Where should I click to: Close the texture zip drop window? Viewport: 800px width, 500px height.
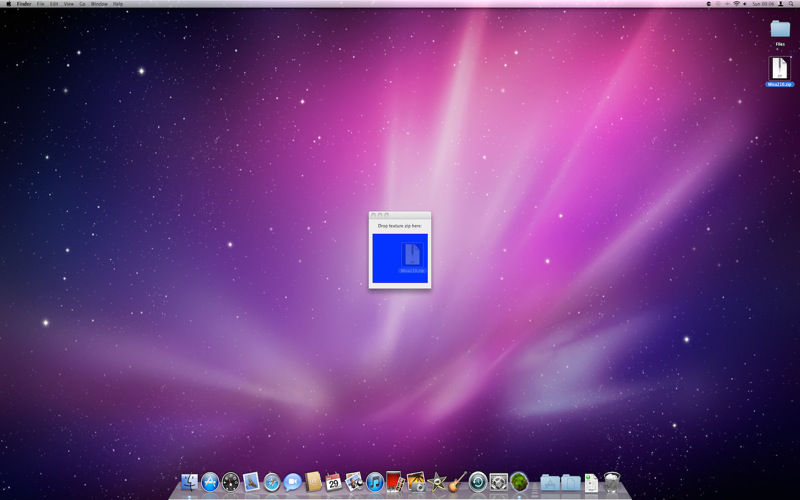tap(373, 215)
